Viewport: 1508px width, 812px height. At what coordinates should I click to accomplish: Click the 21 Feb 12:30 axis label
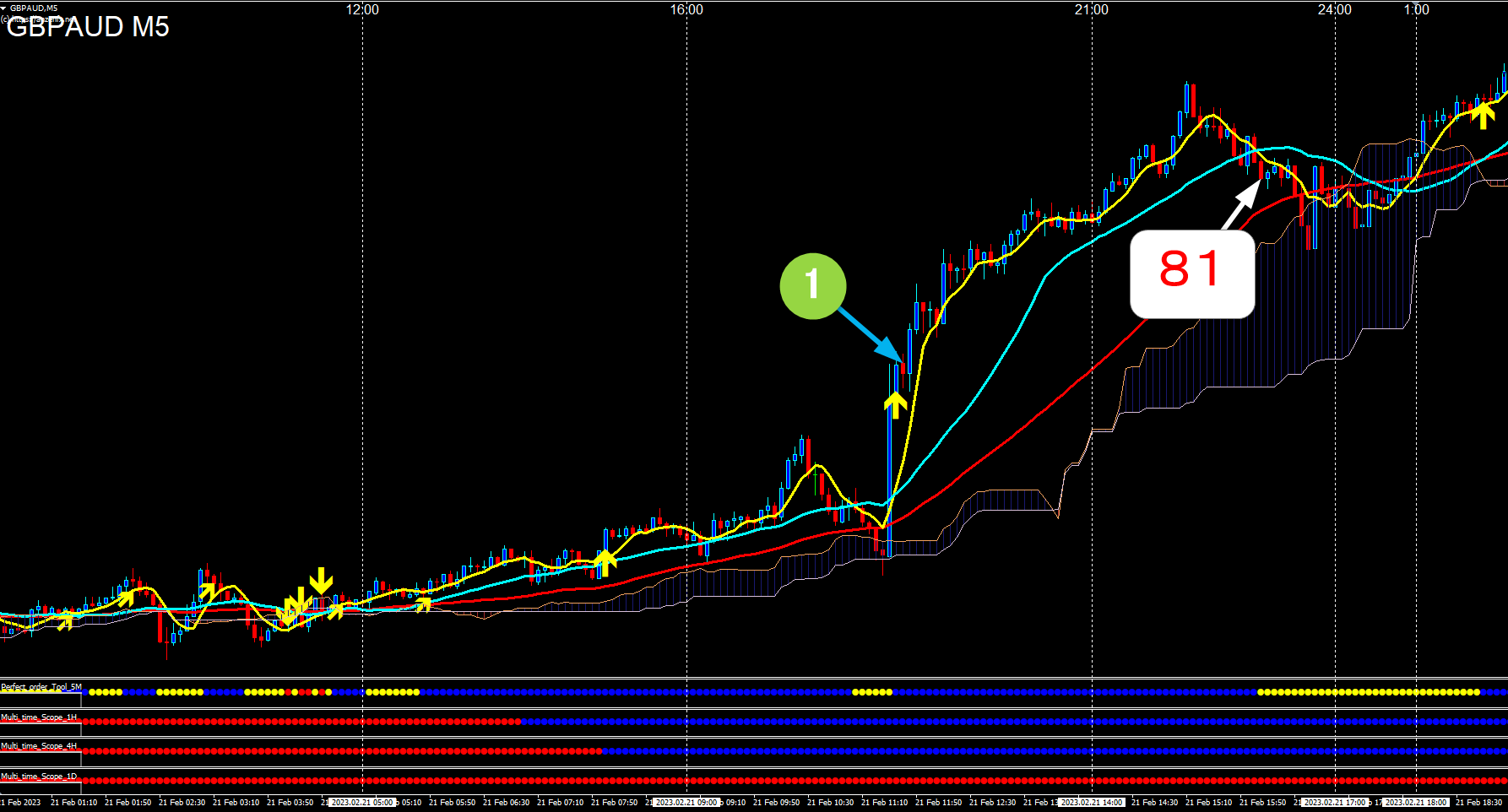[x=992, y=803]
